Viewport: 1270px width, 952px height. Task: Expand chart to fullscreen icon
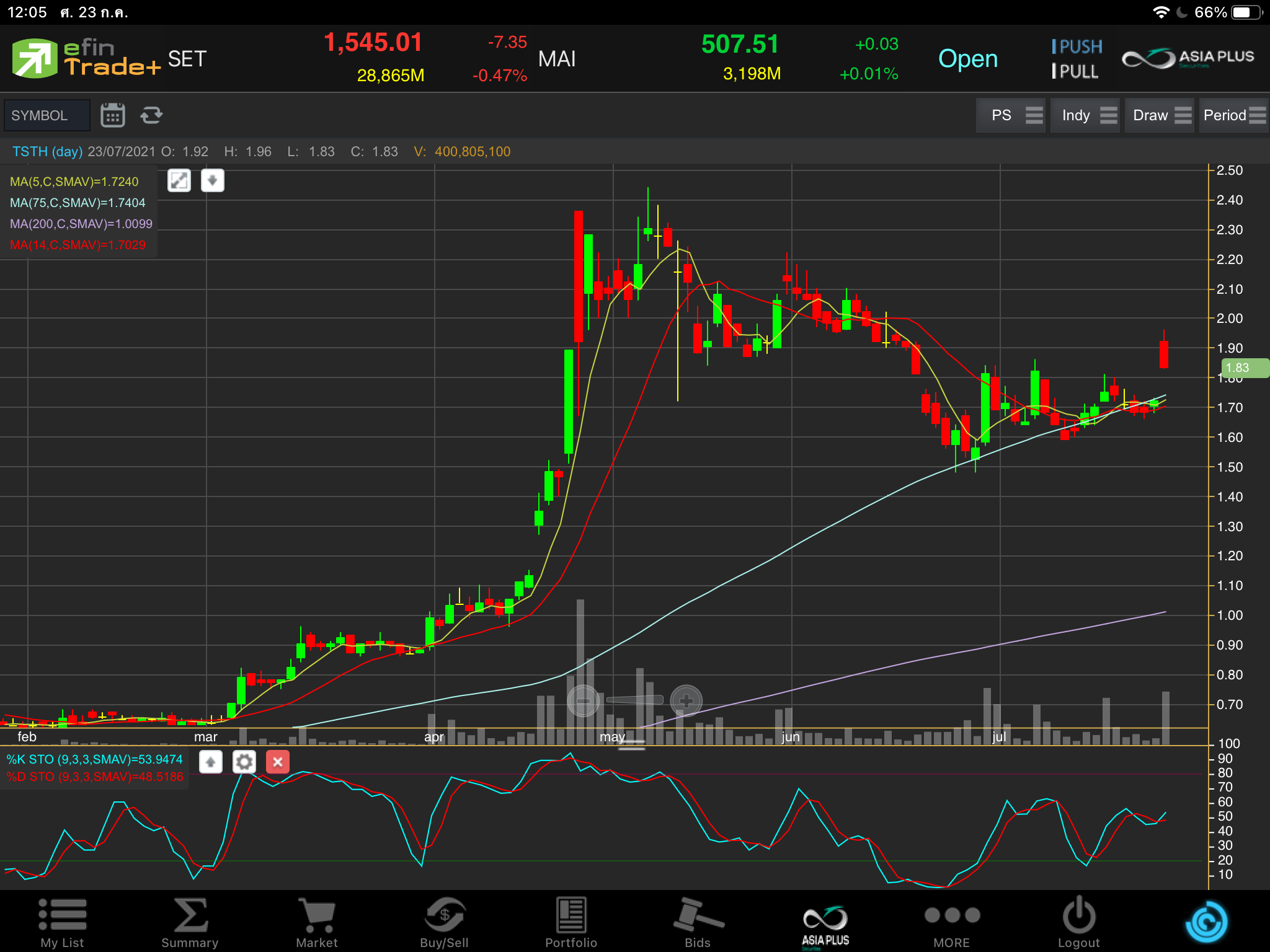point(179,181)
